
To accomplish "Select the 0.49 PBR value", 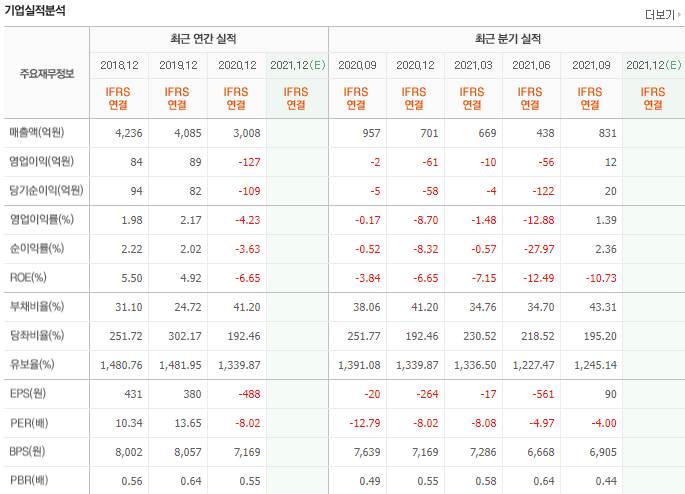I will coord(370,481).
